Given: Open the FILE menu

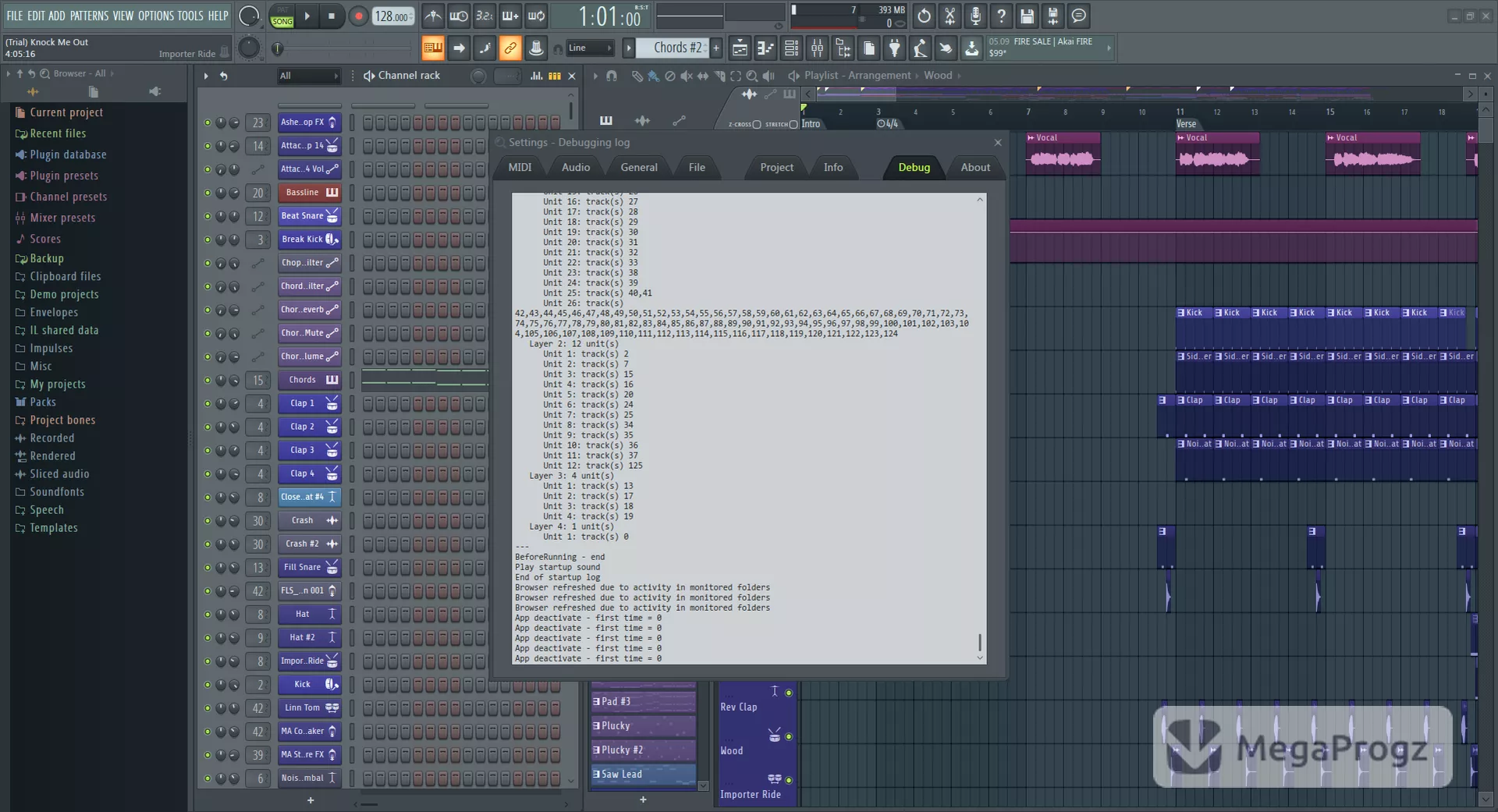Looking at the screenshot, I should click(x=15, y=16).
